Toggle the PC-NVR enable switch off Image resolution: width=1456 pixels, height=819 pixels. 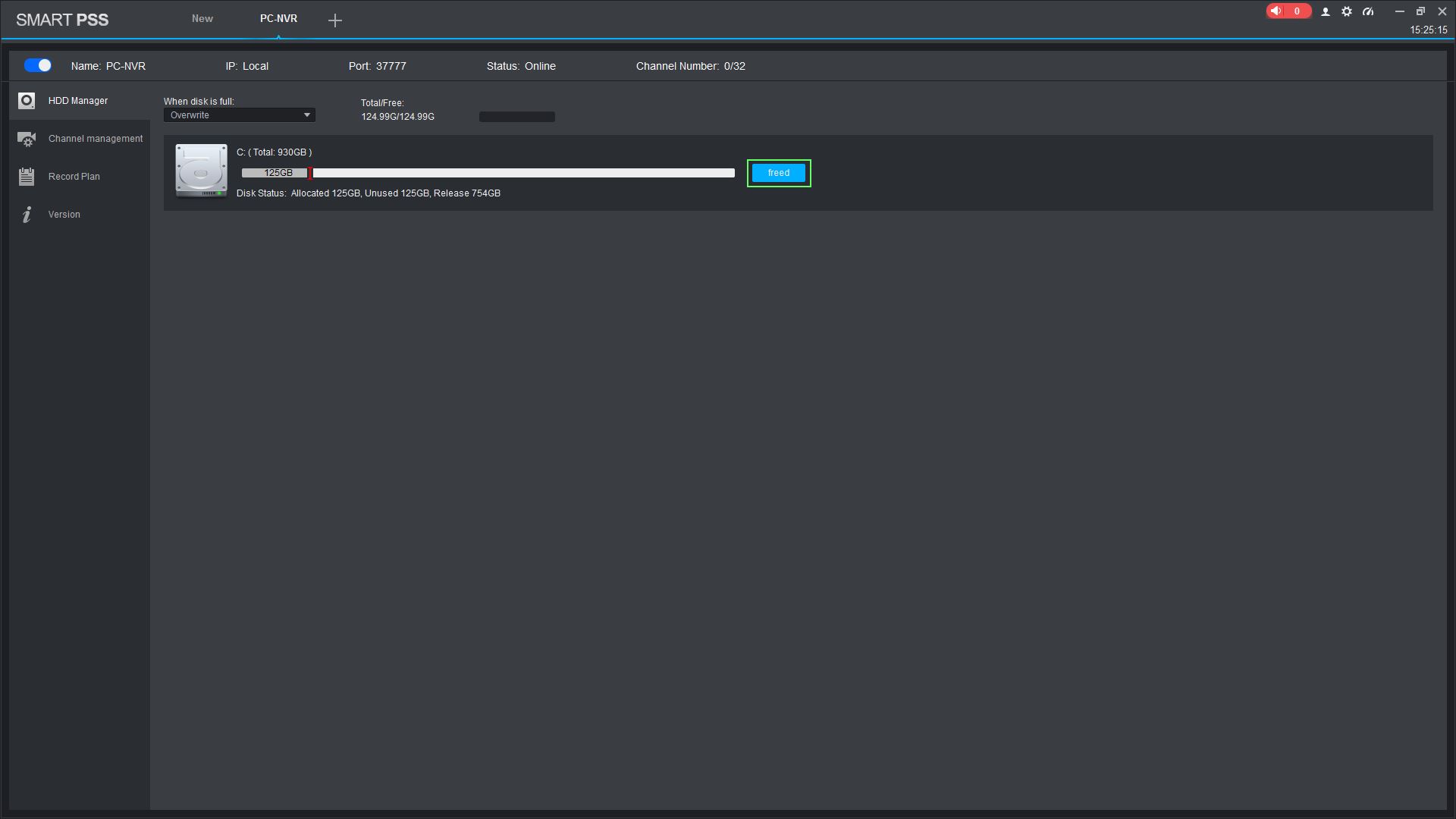pos(38,66)
